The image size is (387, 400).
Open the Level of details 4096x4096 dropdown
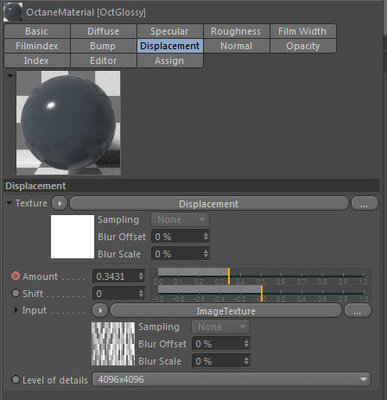[x=231, y=379]
